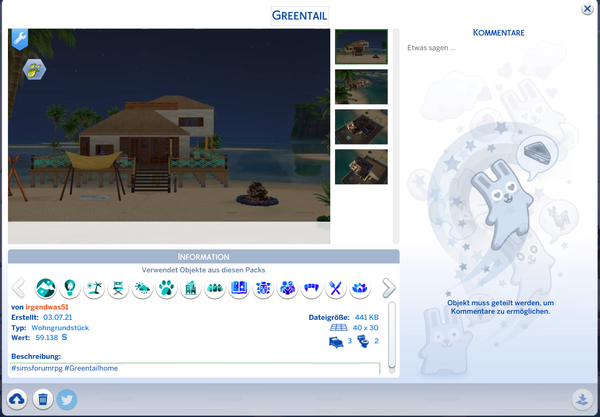Click the Greentail title field

click(x=300, y=16)
